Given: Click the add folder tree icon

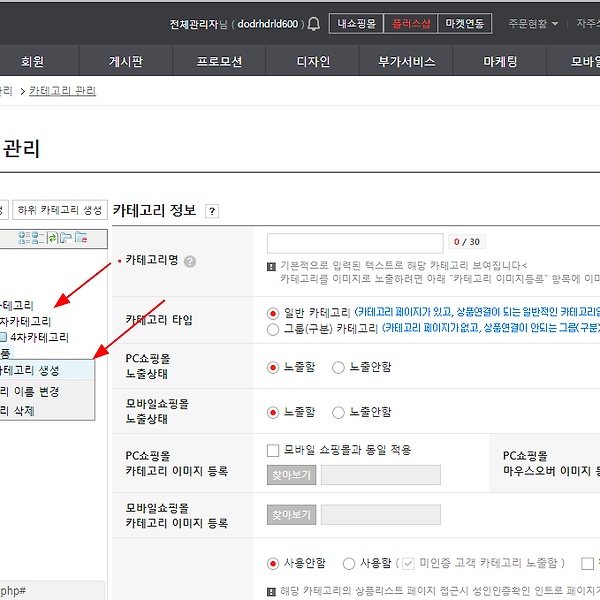Looking at the screenshot, I should (66, 238).
